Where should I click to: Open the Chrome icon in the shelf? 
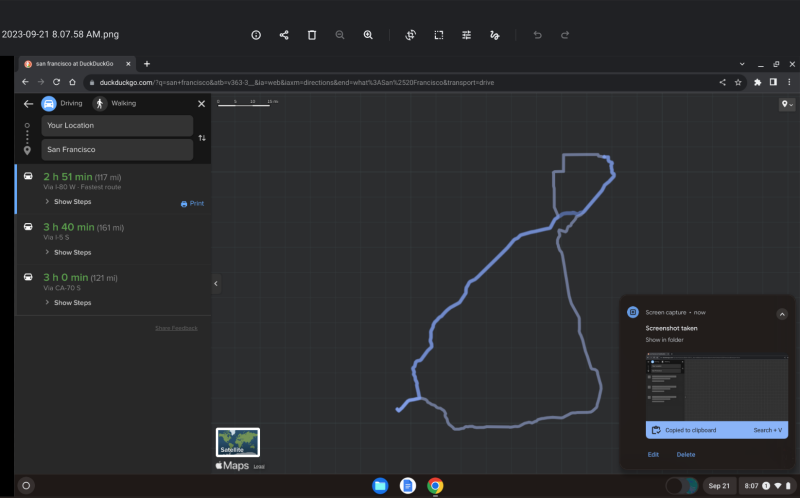pos(435,485)
